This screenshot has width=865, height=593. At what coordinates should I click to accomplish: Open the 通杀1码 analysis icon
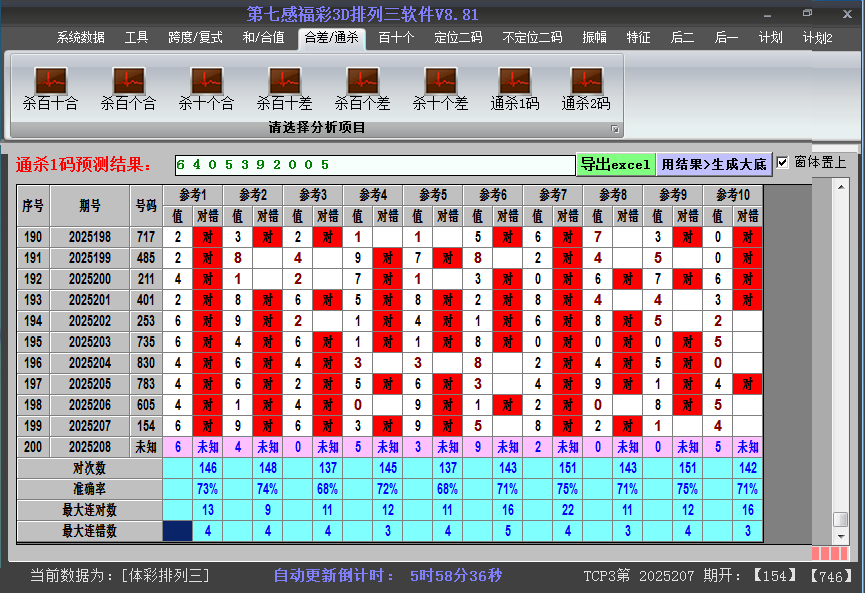coord(515,88)
